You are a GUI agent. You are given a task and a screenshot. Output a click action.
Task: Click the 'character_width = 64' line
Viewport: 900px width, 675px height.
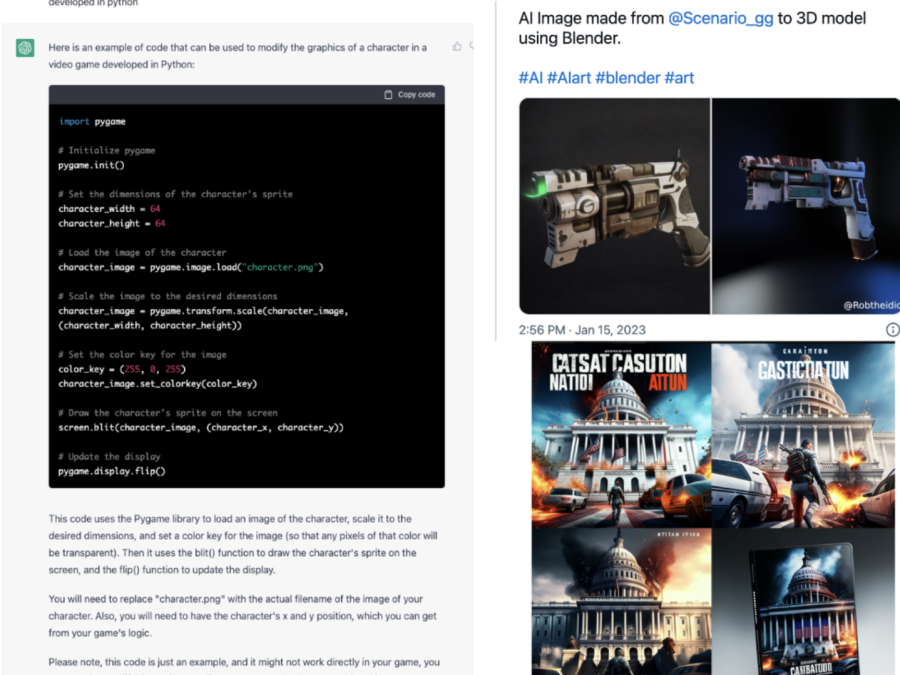(x=110, y=209)
